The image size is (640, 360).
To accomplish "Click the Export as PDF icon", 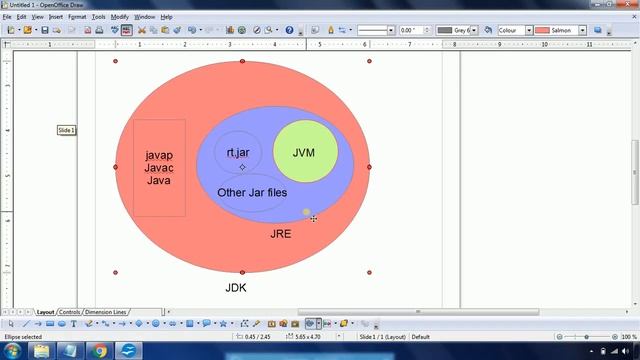I will tap(87, 30).
